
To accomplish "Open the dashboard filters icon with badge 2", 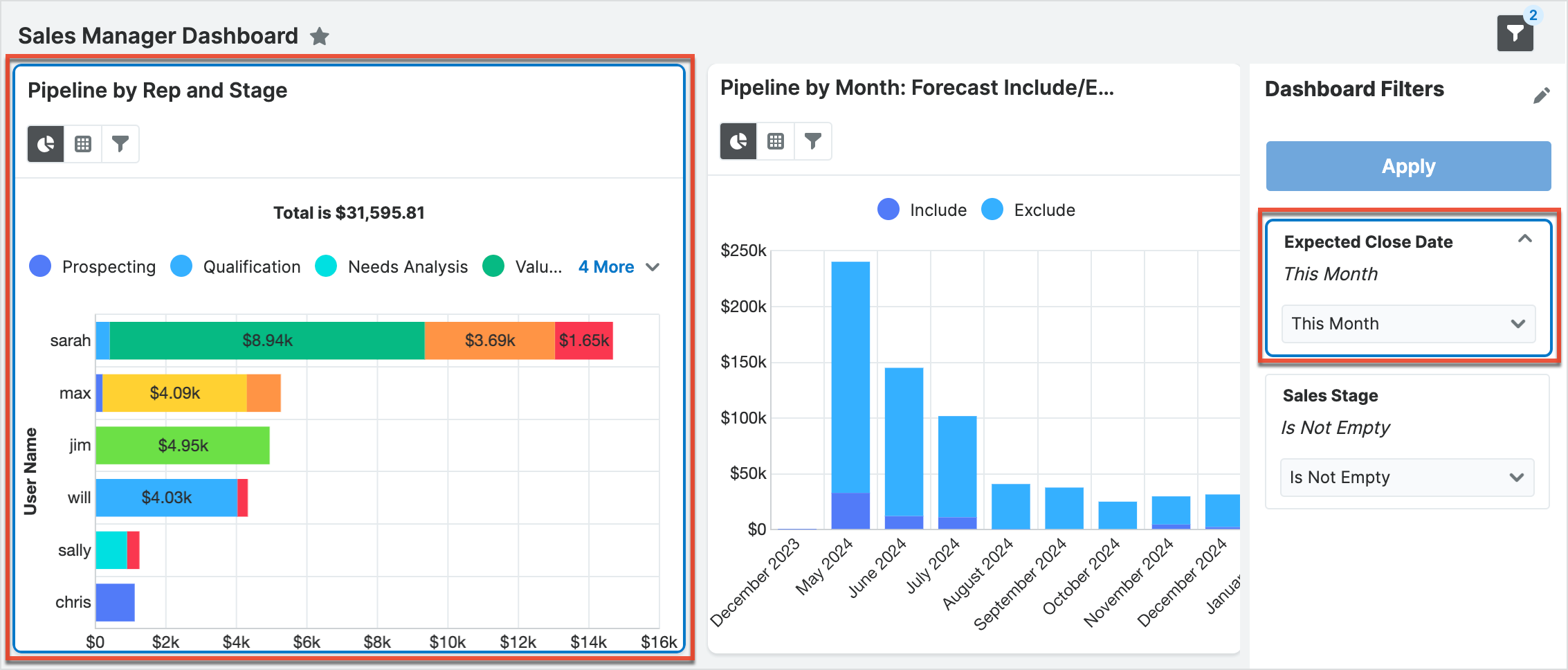I will coord(1515,33).
